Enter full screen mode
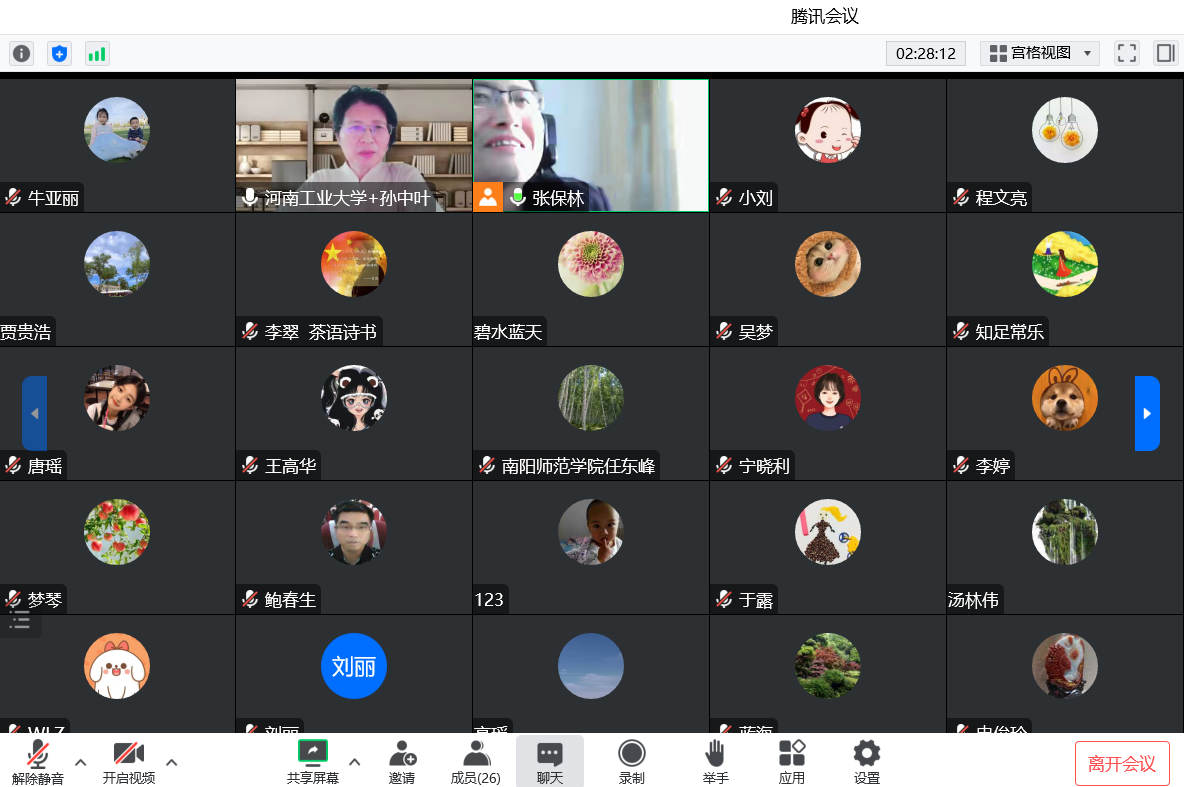 click(1127, 53)
